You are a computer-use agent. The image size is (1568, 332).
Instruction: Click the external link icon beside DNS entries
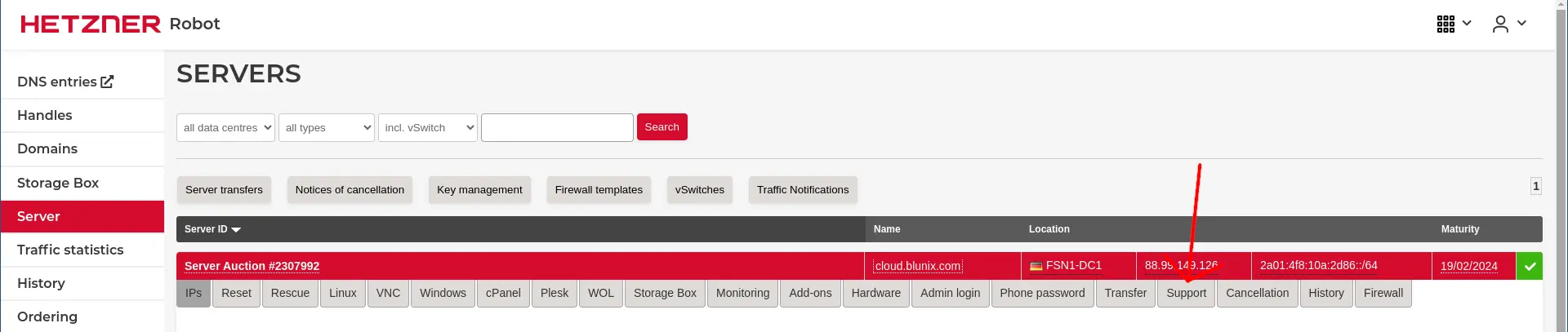coord(107,82)
